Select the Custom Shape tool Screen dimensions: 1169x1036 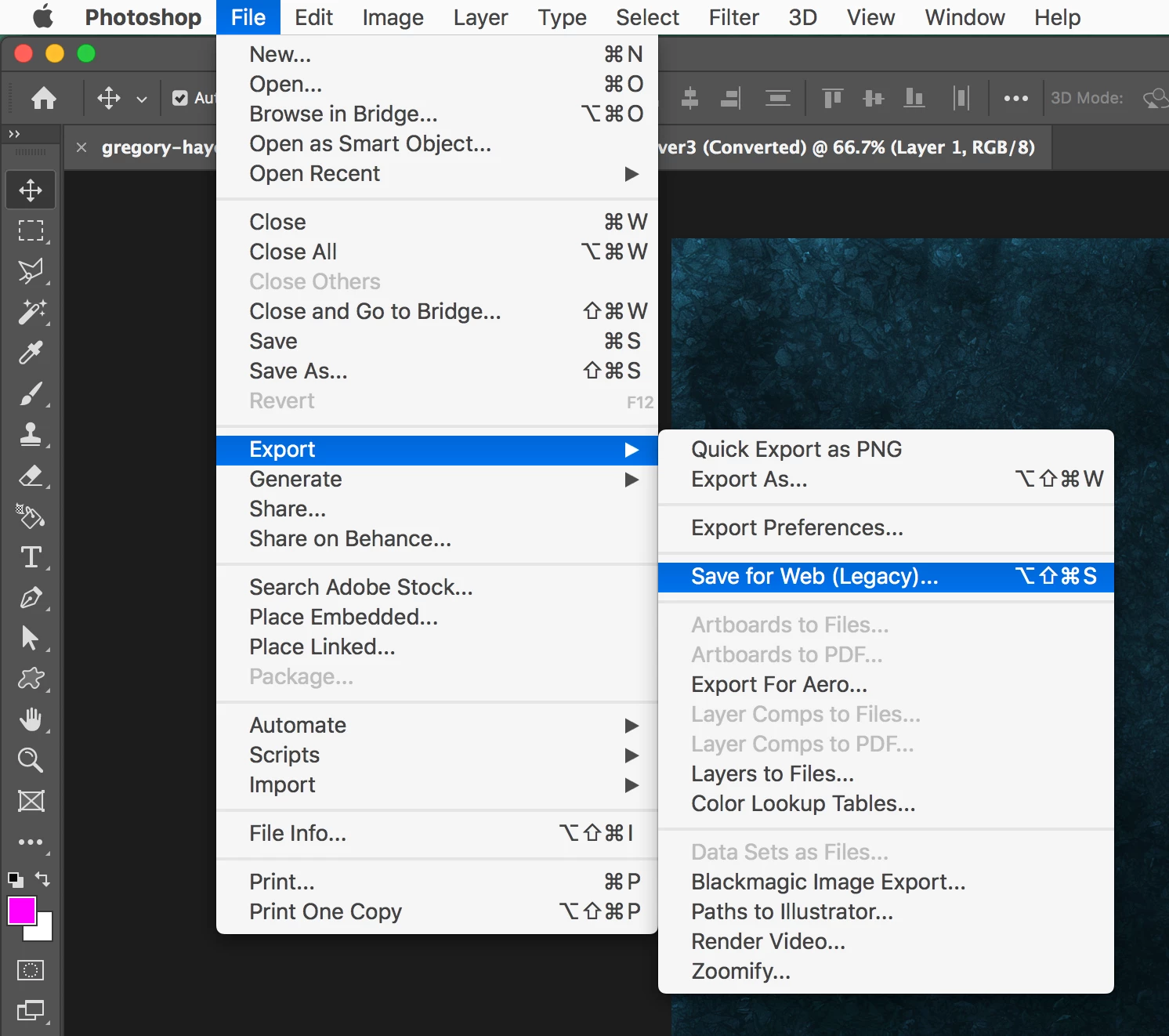tap(31, 679)
